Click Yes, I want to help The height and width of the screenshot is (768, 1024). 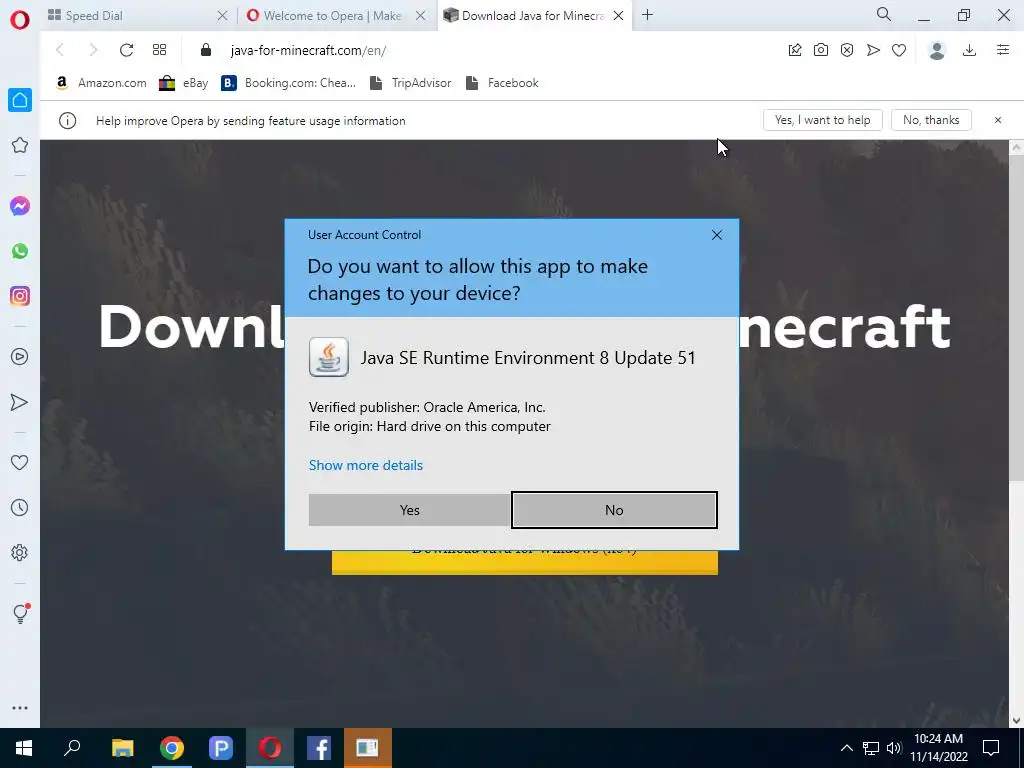[x=822, y=120]
